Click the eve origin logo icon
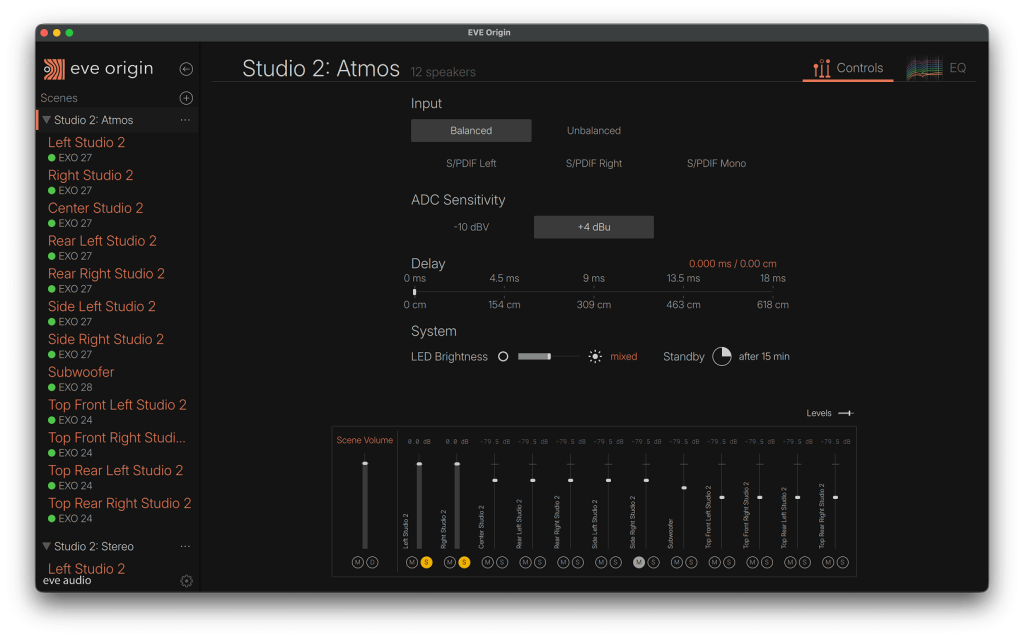This screenshot has width=1024, height=639. pos(54,69)
